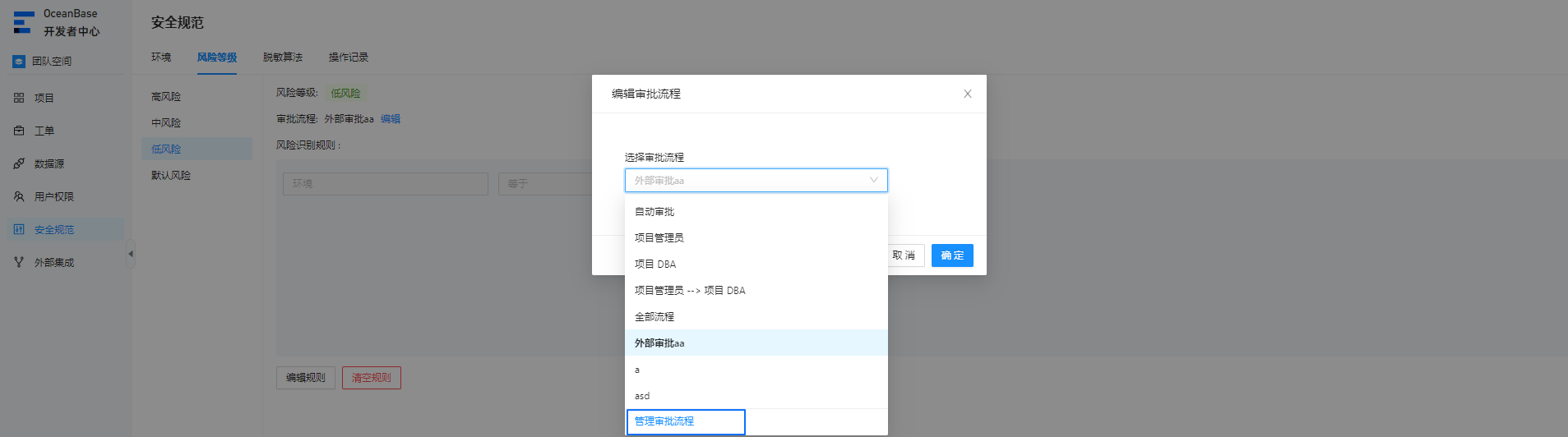Click the 清空规则 button

tap(372, 378)
